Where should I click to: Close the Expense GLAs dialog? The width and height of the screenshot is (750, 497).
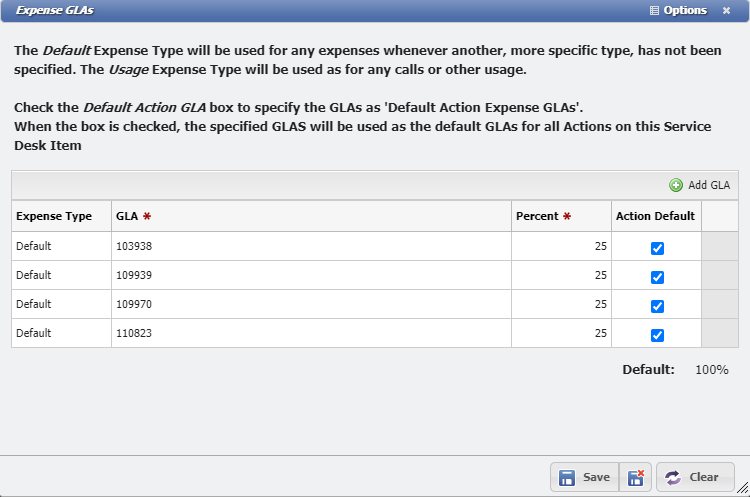coord(727,10)
